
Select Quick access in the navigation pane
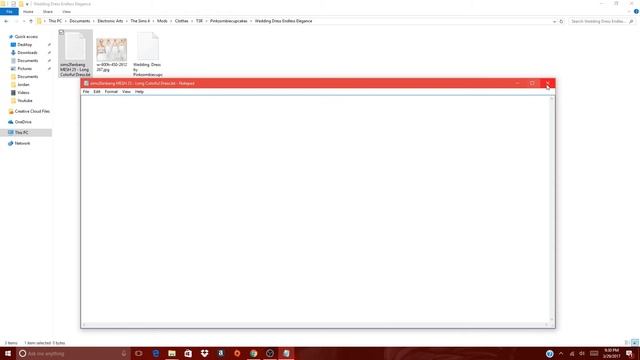pyautogui.click(x=26, y=37)
